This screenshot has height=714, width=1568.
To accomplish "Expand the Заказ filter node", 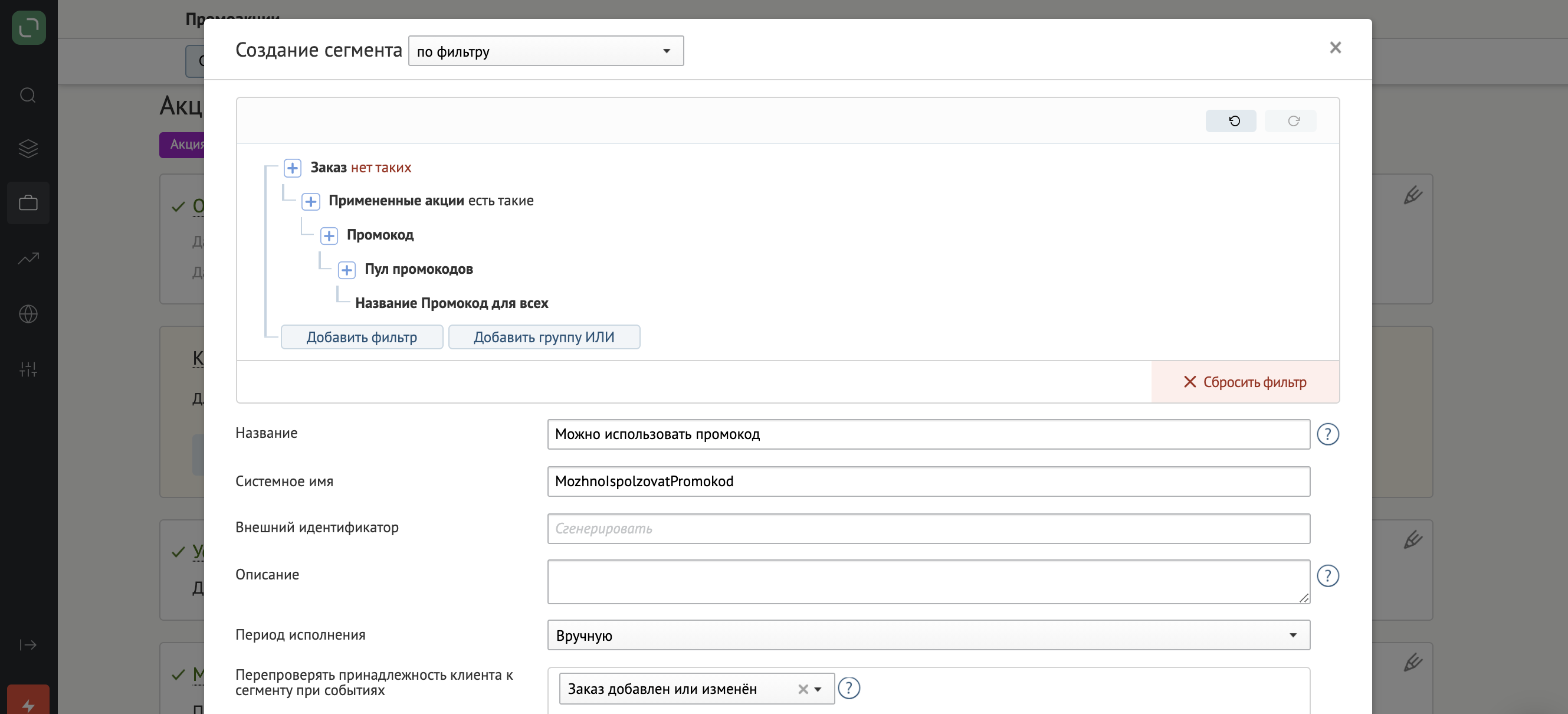I will 293,168.
